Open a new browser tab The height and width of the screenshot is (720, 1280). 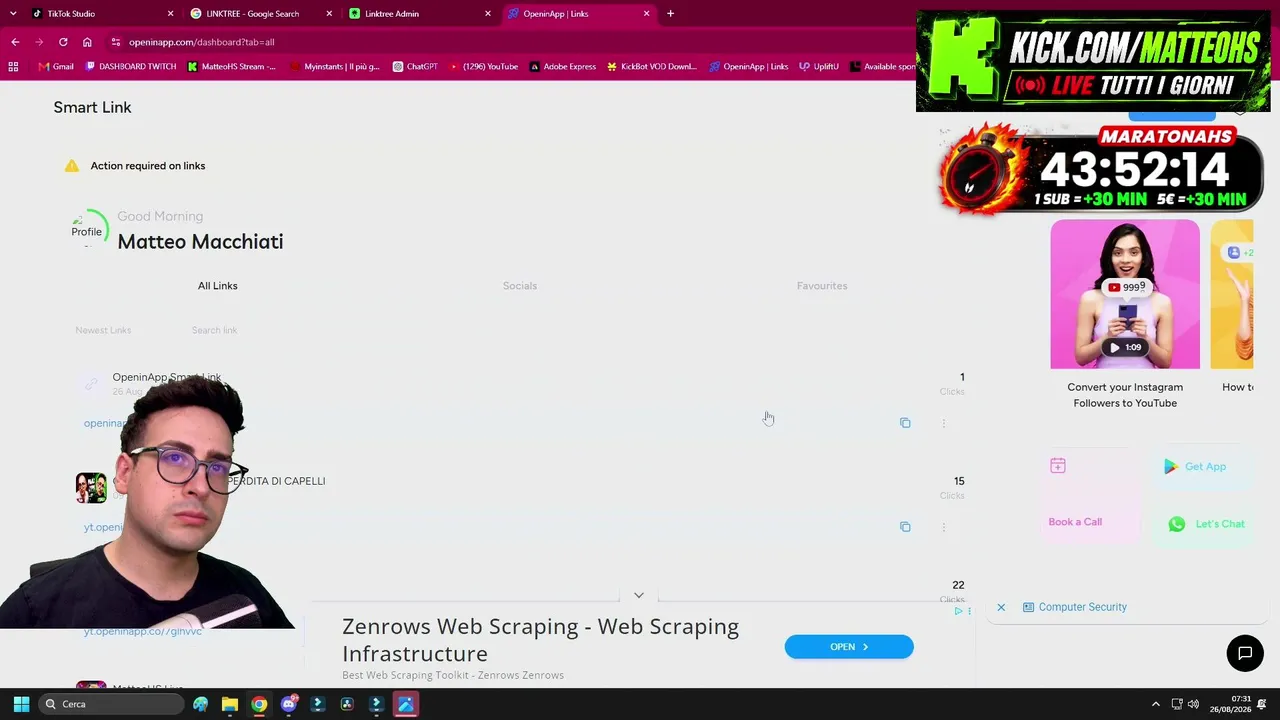pos(670,14)
